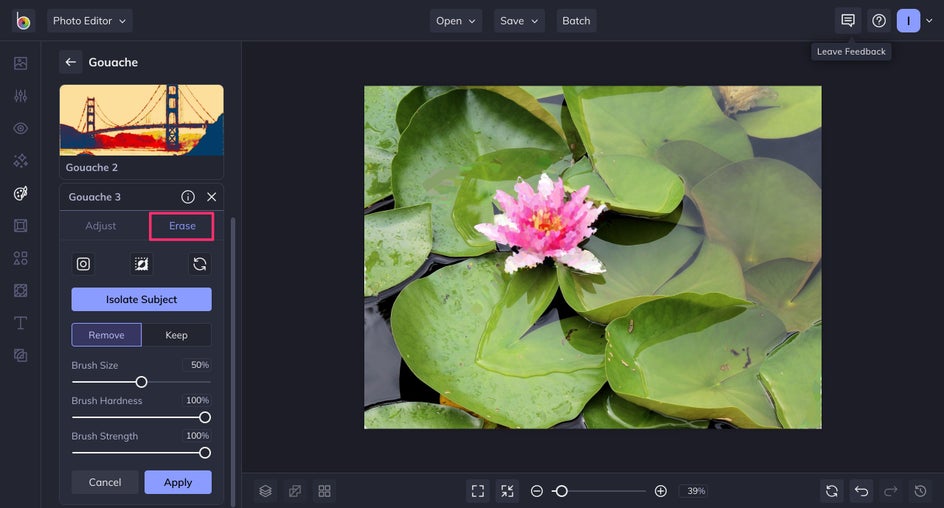Click the Brush Size slider handle
Screen dimensions: 944x508
141,382
